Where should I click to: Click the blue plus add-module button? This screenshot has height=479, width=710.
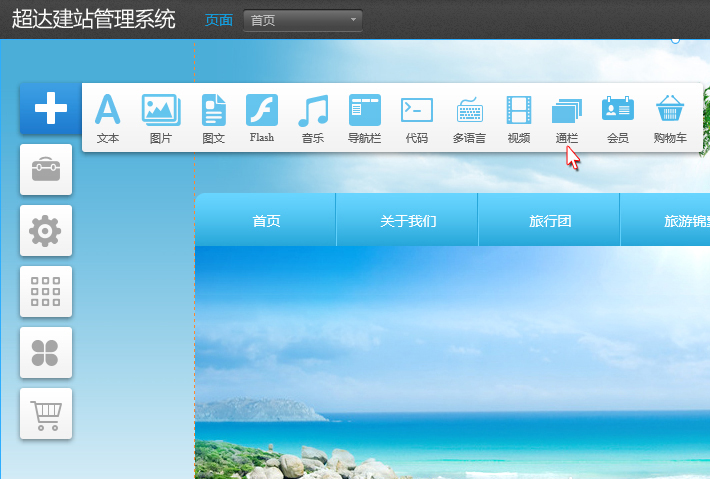coord(51,108)
